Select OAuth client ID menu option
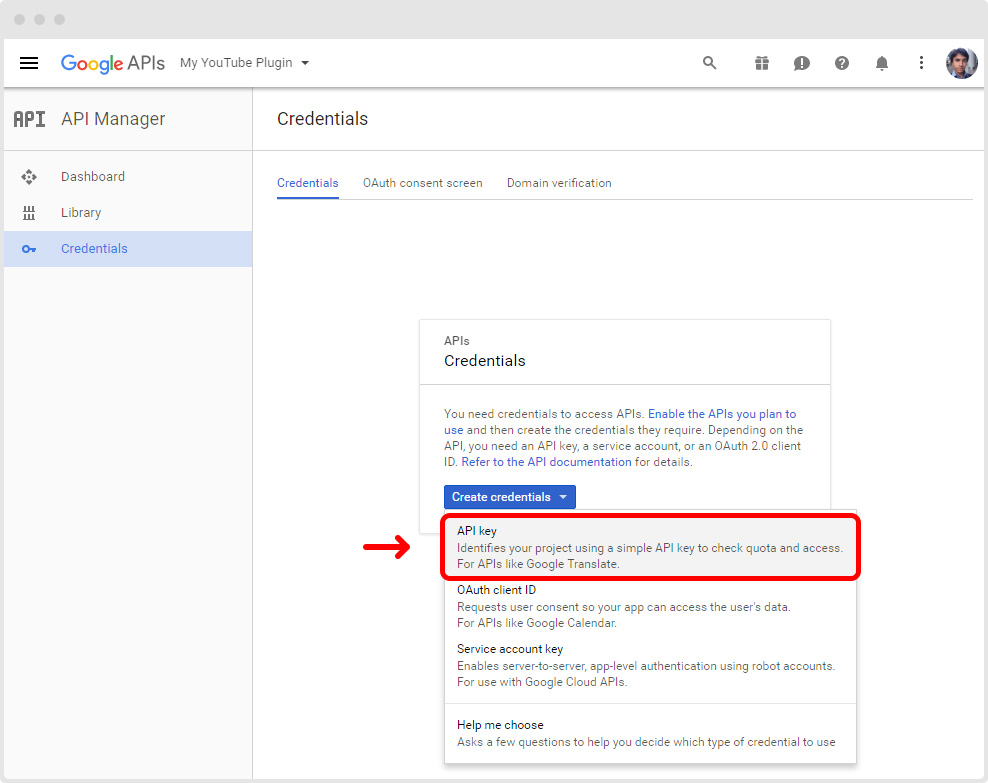 coord(650,606)
